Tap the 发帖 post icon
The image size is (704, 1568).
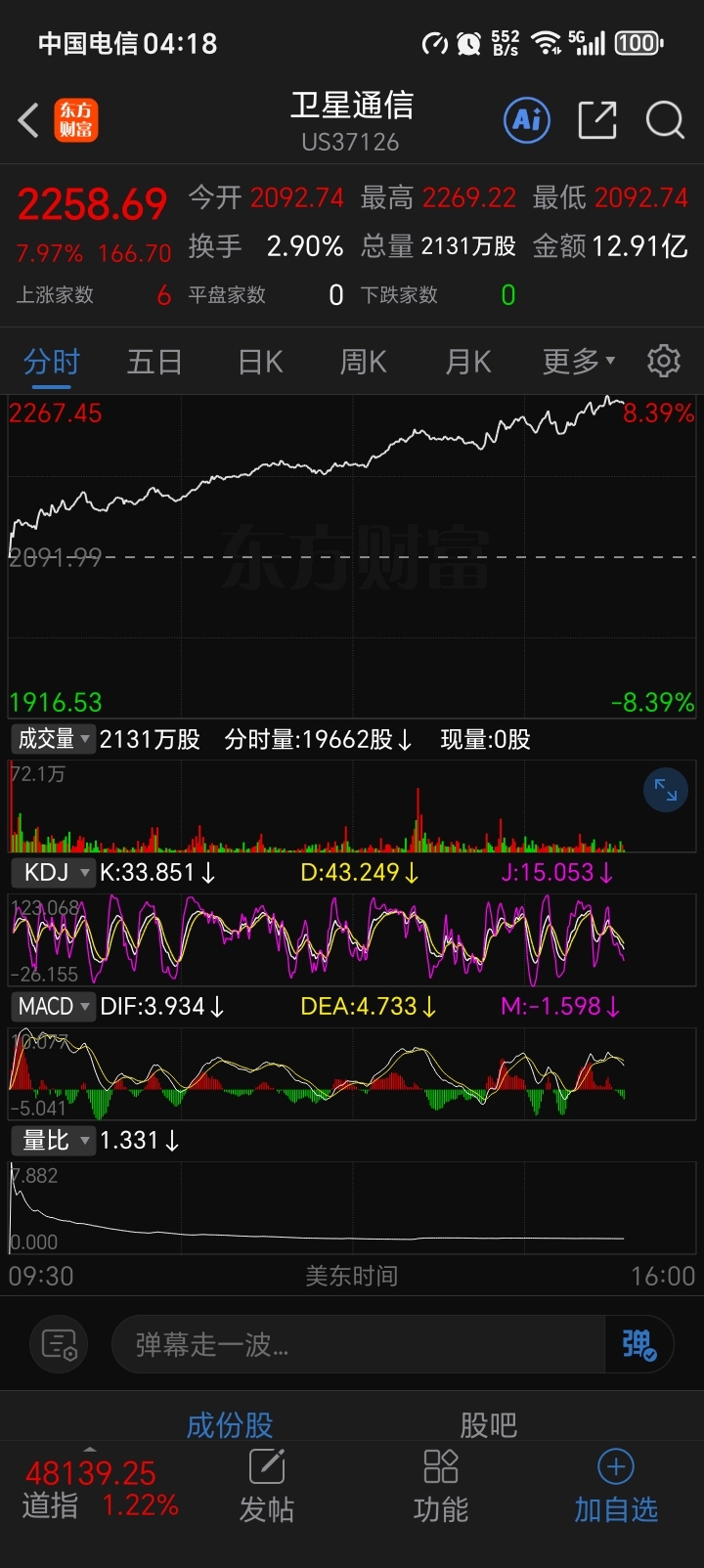pos(266,1487)
